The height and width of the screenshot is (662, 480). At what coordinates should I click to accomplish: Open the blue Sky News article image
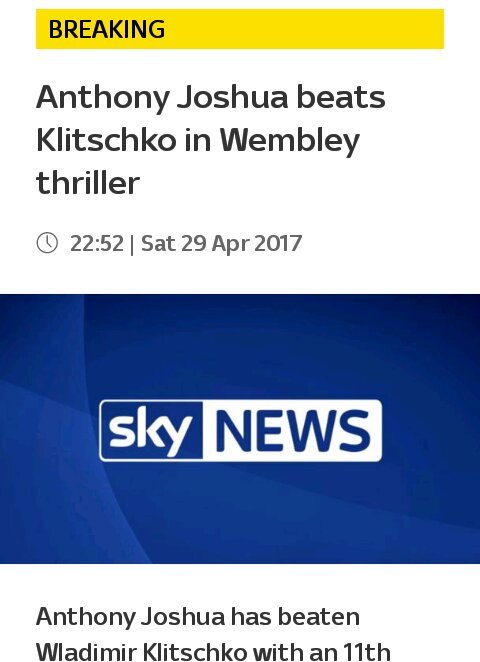240,429
